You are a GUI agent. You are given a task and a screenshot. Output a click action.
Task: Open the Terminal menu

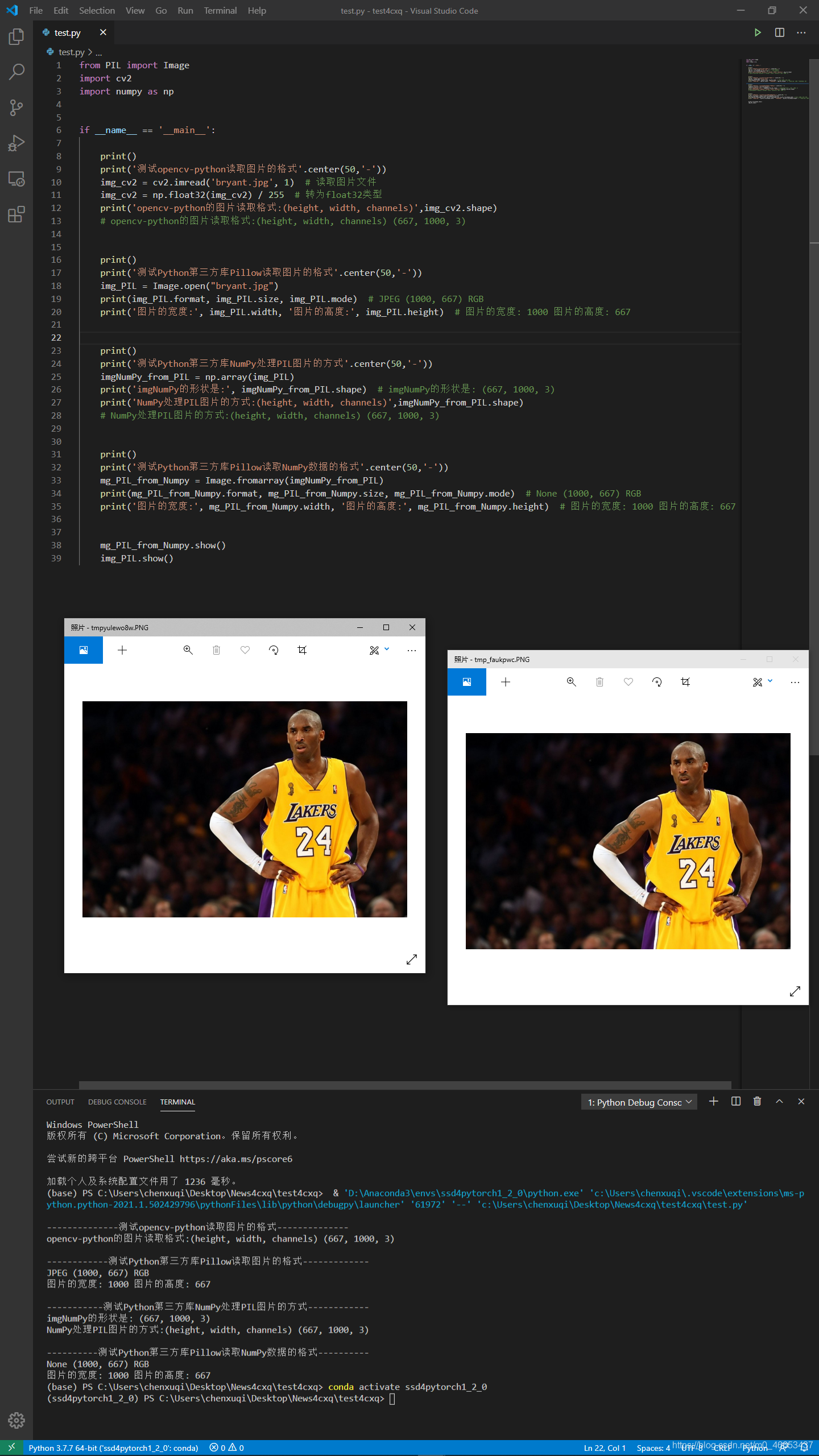(x=220, y=10)
